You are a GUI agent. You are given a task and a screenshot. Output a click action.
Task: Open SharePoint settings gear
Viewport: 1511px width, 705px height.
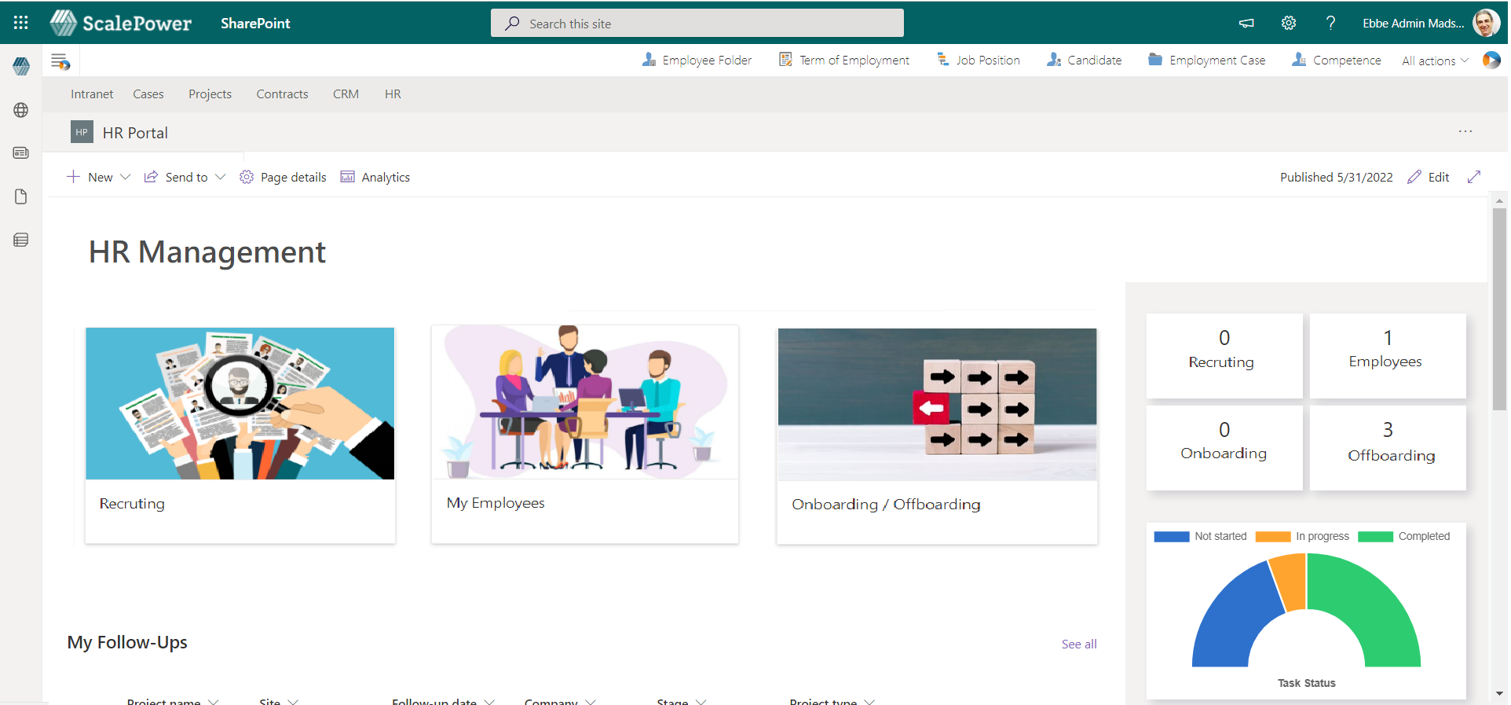(x=1289, y=22)
